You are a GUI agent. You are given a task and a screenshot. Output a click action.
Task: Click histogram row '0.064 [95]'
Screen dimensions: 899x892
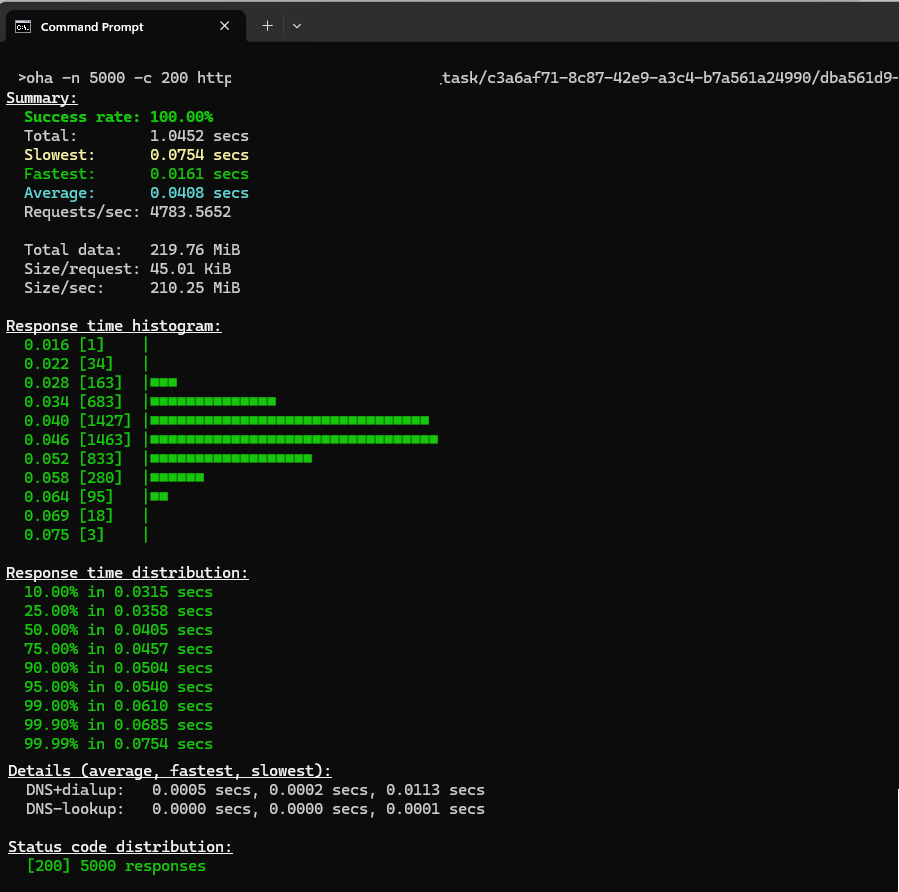pos(96,496)
